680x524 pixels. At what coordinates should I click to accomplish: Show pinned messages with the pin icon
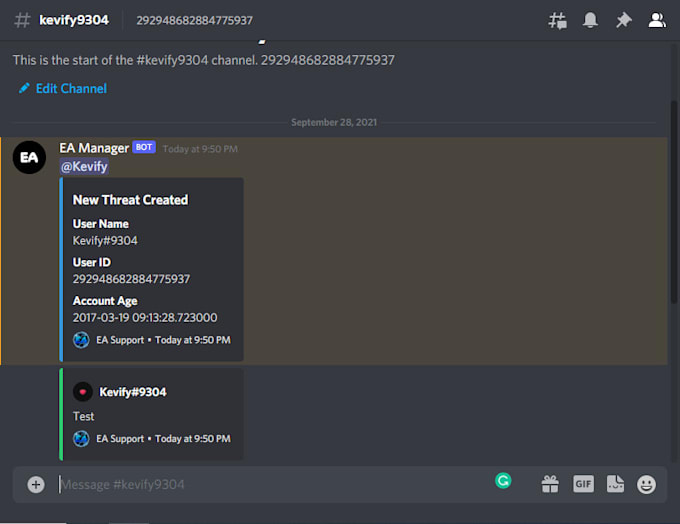click(x=624, y=20)
